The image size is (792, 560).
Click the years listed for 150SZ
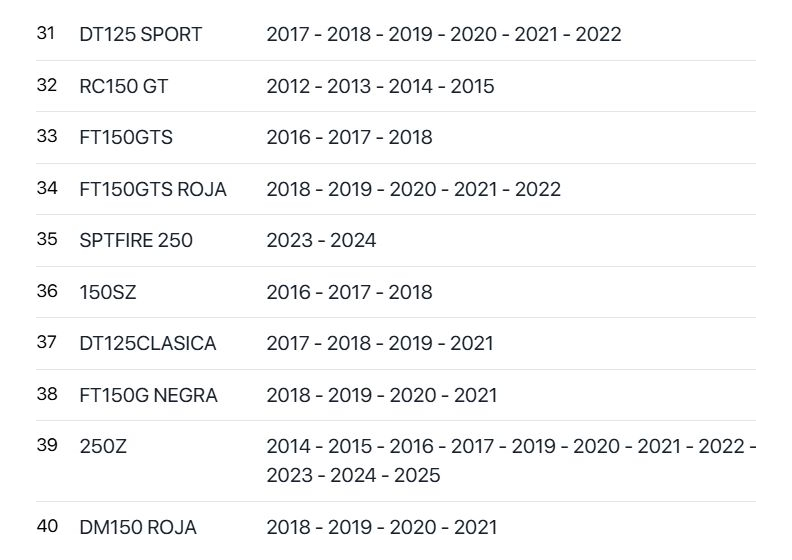click(x=349, y=293)
